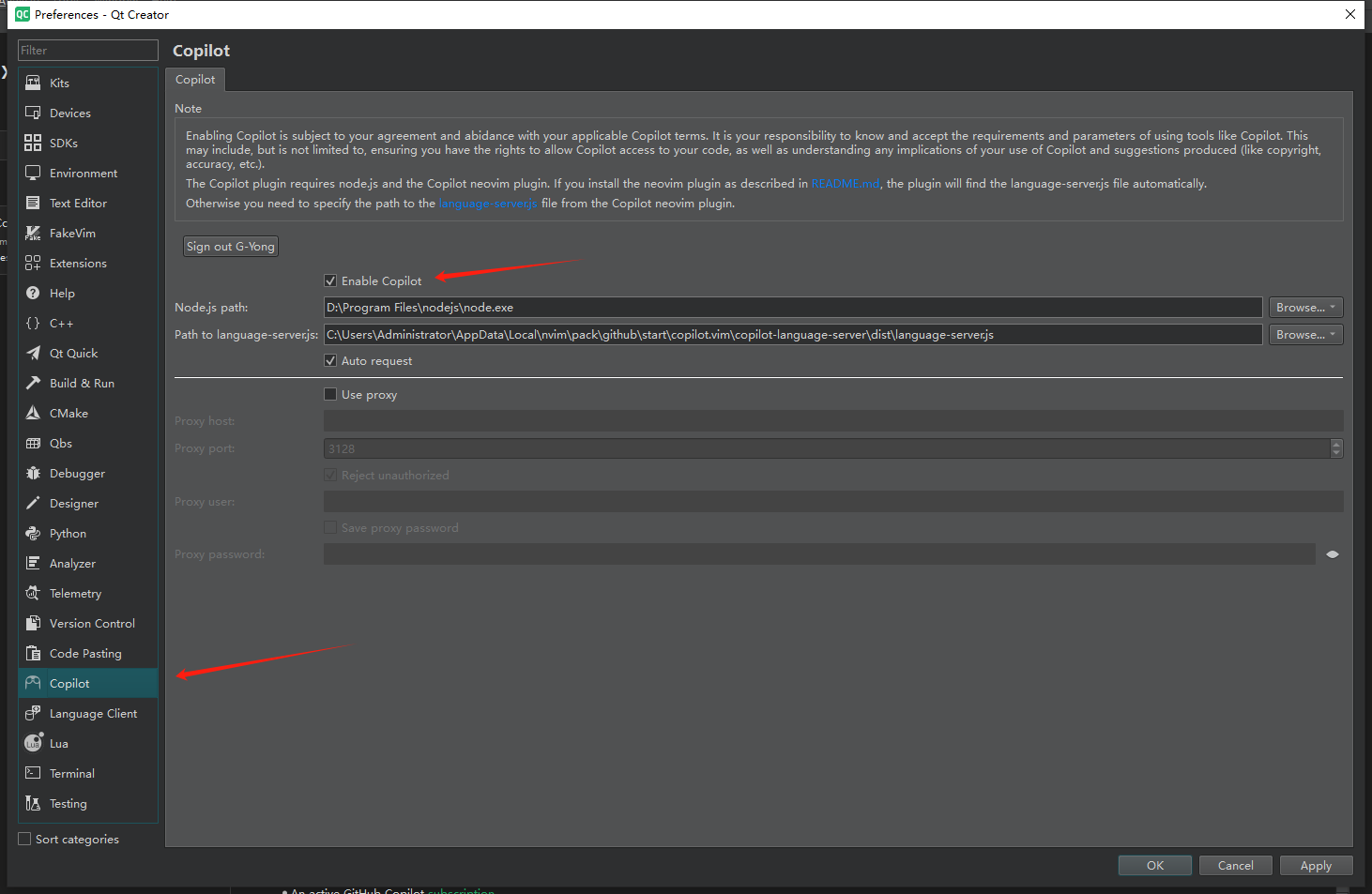Click Path to language-server.js input field
Screen dimensions: 1372x894
[793, 334]
